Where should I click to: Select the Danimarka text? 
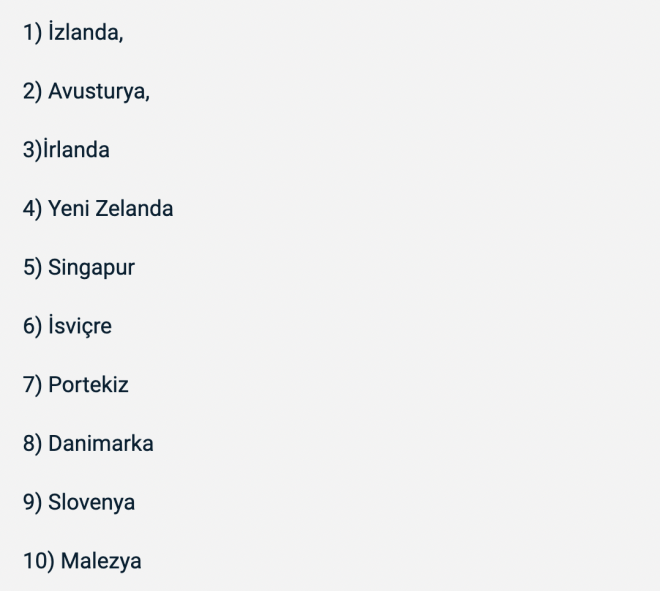pyautogui.click(x=101, y=444)
